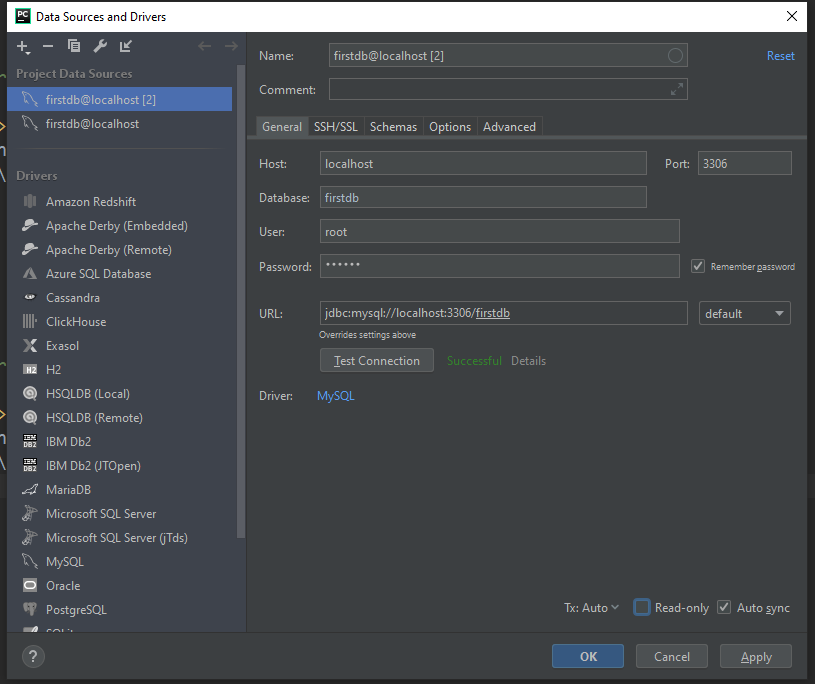815x684 pixels.
Task: Open the URL type default dropdown
Action: pyautogui.click(x=744, y=313)
